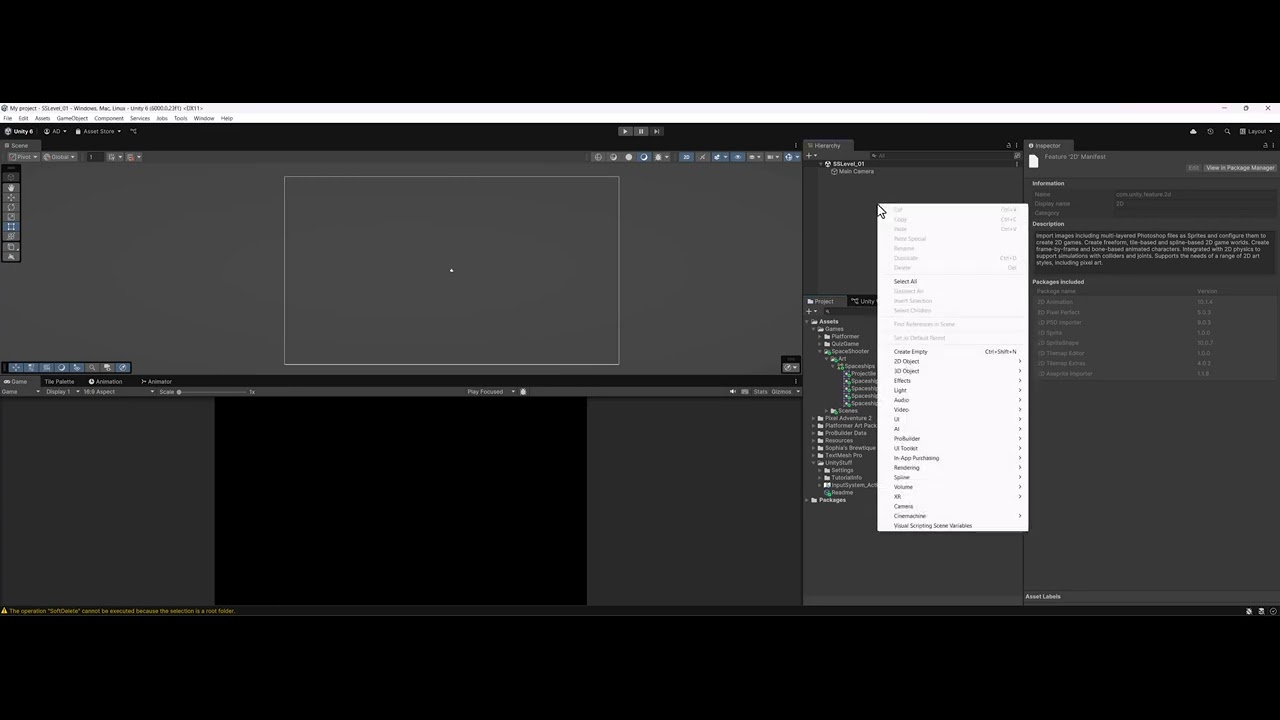Image resolution: width=1280 pixels, height=720 pixels.
Task: Choose Visual Scripting Scene Variables entry
Action: (x=953, y=526)
